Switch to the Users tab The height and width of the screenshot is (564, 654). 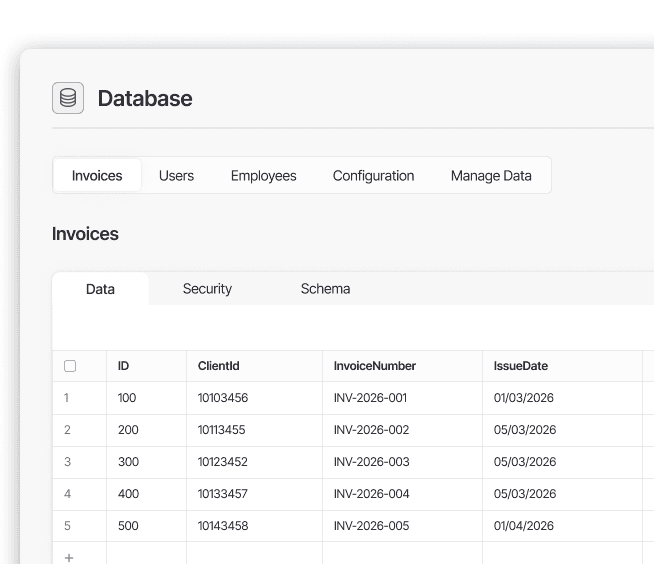[176, 176]
